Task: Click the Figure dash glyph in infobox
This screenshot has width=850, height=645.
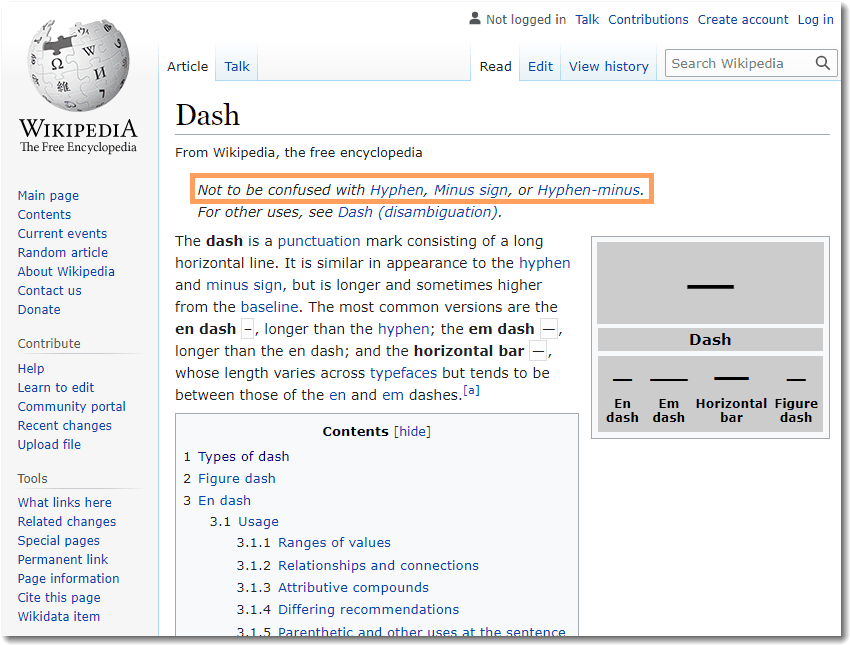Action: pyautogui.click(x=796, y=379)
